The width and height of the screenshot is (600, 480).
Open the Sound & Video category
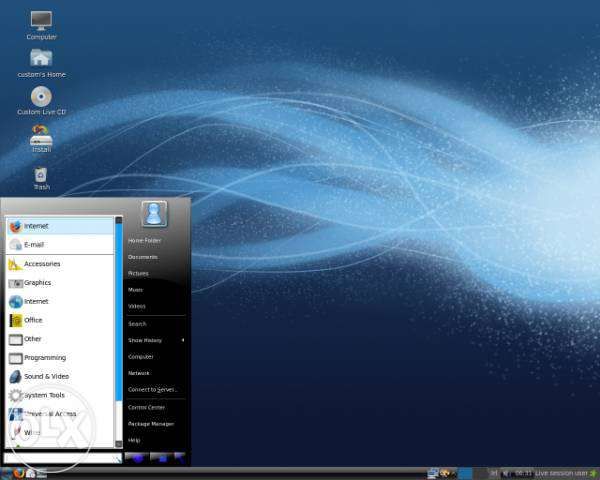[60, 376]
